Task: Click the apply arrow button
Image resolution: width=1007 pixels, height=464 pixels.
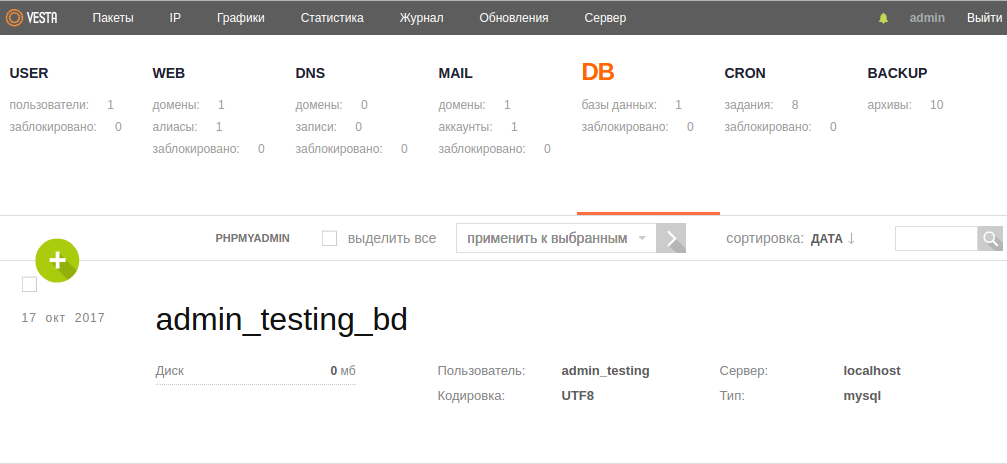Action: click(x=671, y=238)
